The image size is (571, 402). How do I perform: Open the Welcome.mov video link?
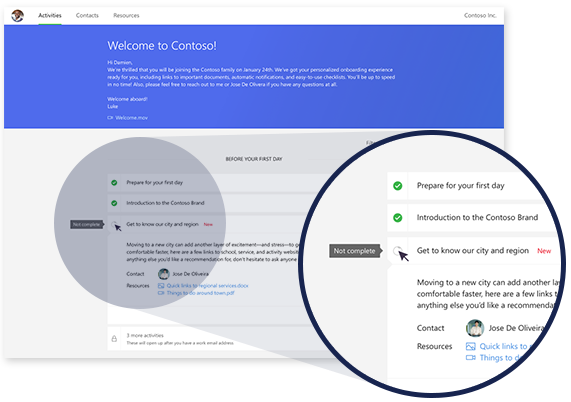pyautogui.click(x=131, y=118)
